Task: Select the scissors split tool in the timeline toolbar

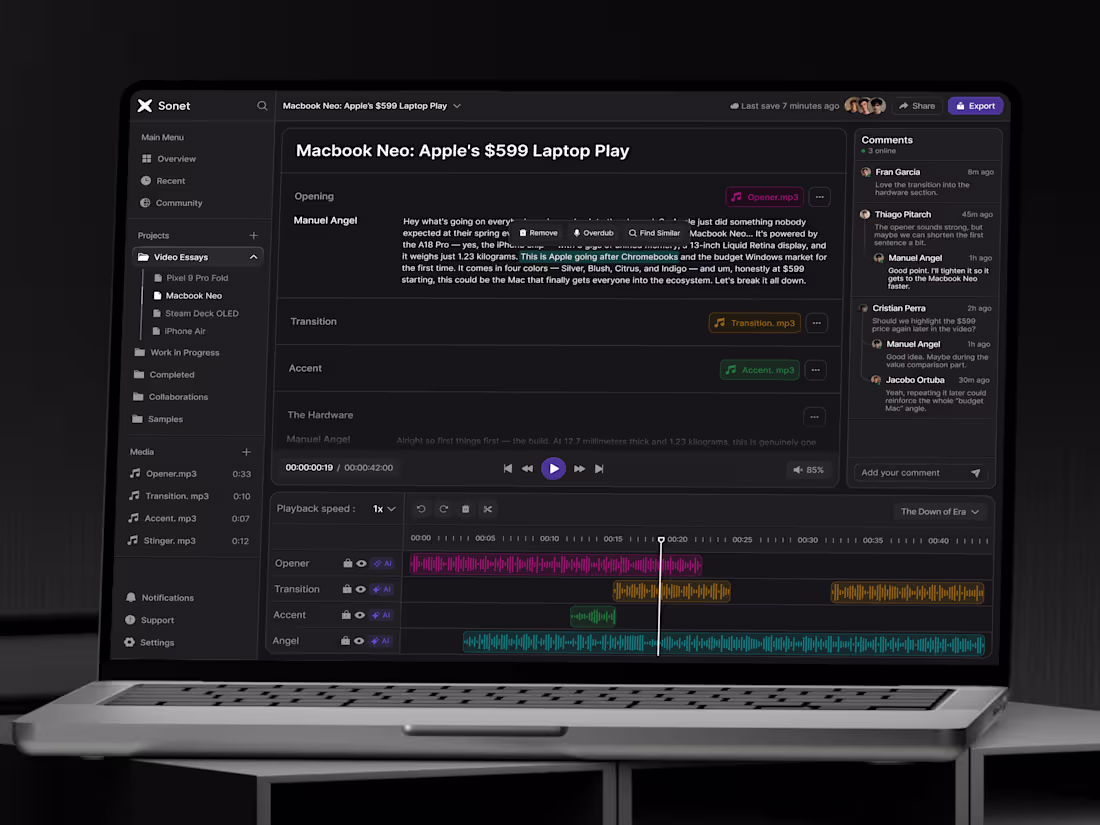Action: tap(488, 509)
